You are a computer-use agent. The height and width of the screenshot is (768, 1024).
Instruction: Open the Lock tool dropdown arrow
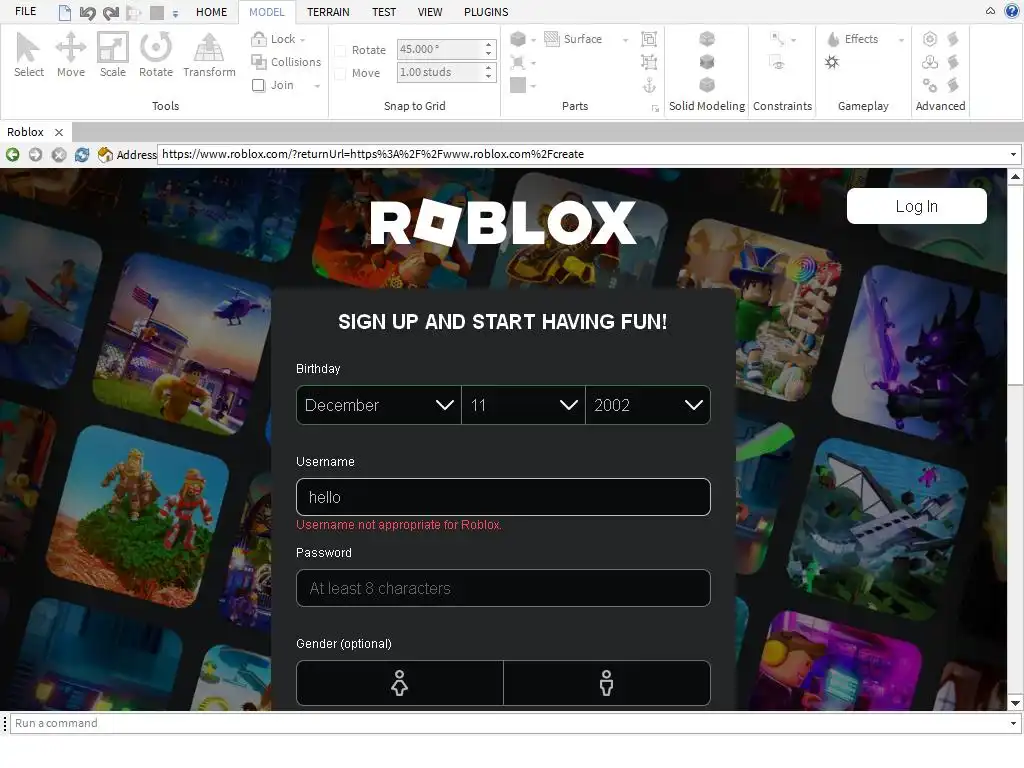pyautogui.click(x=302, y=40)
